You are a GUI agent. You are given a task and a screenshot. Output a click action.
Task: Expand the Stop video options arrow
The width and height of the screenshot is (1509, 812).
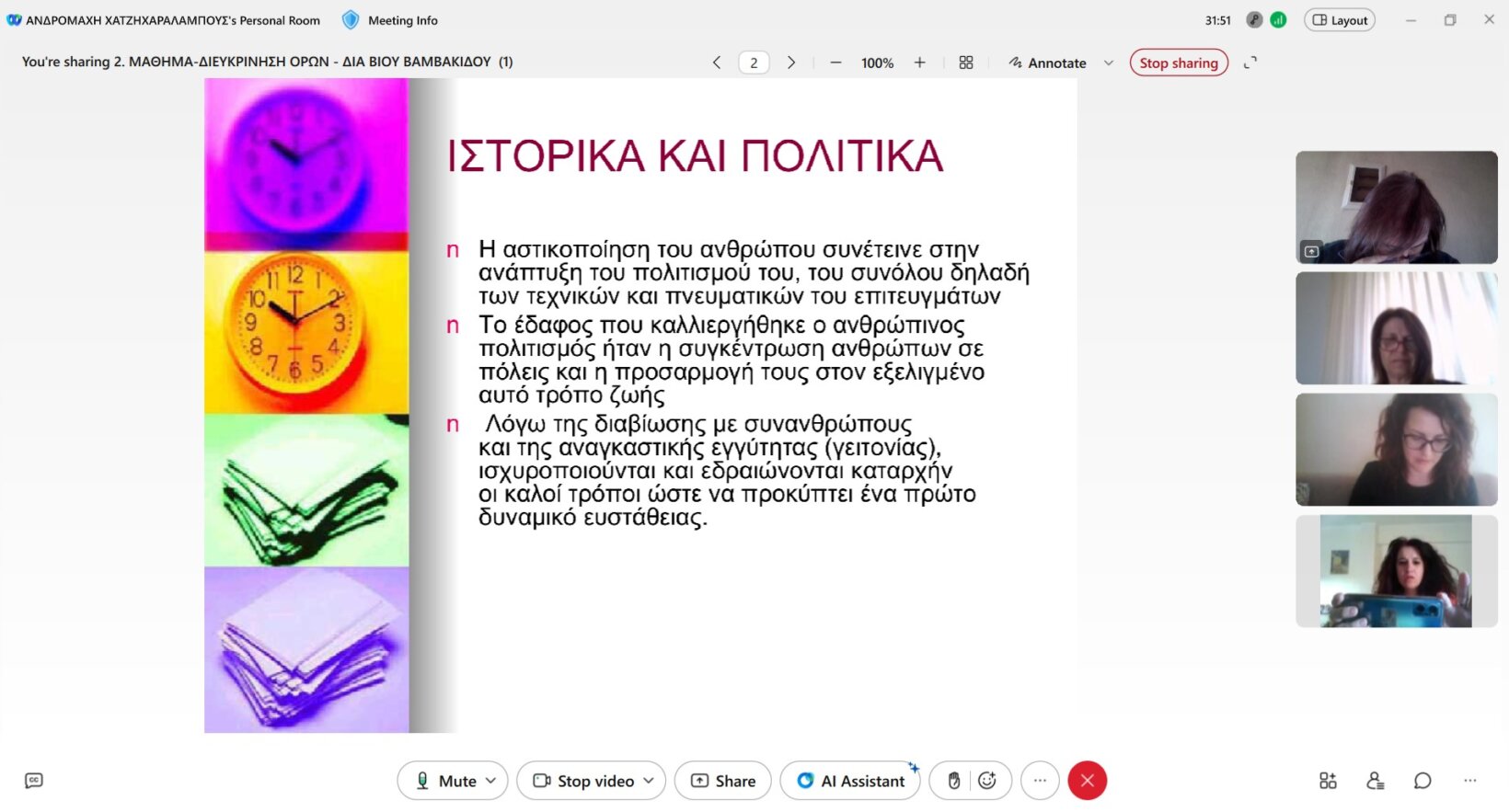coord(649,781)
